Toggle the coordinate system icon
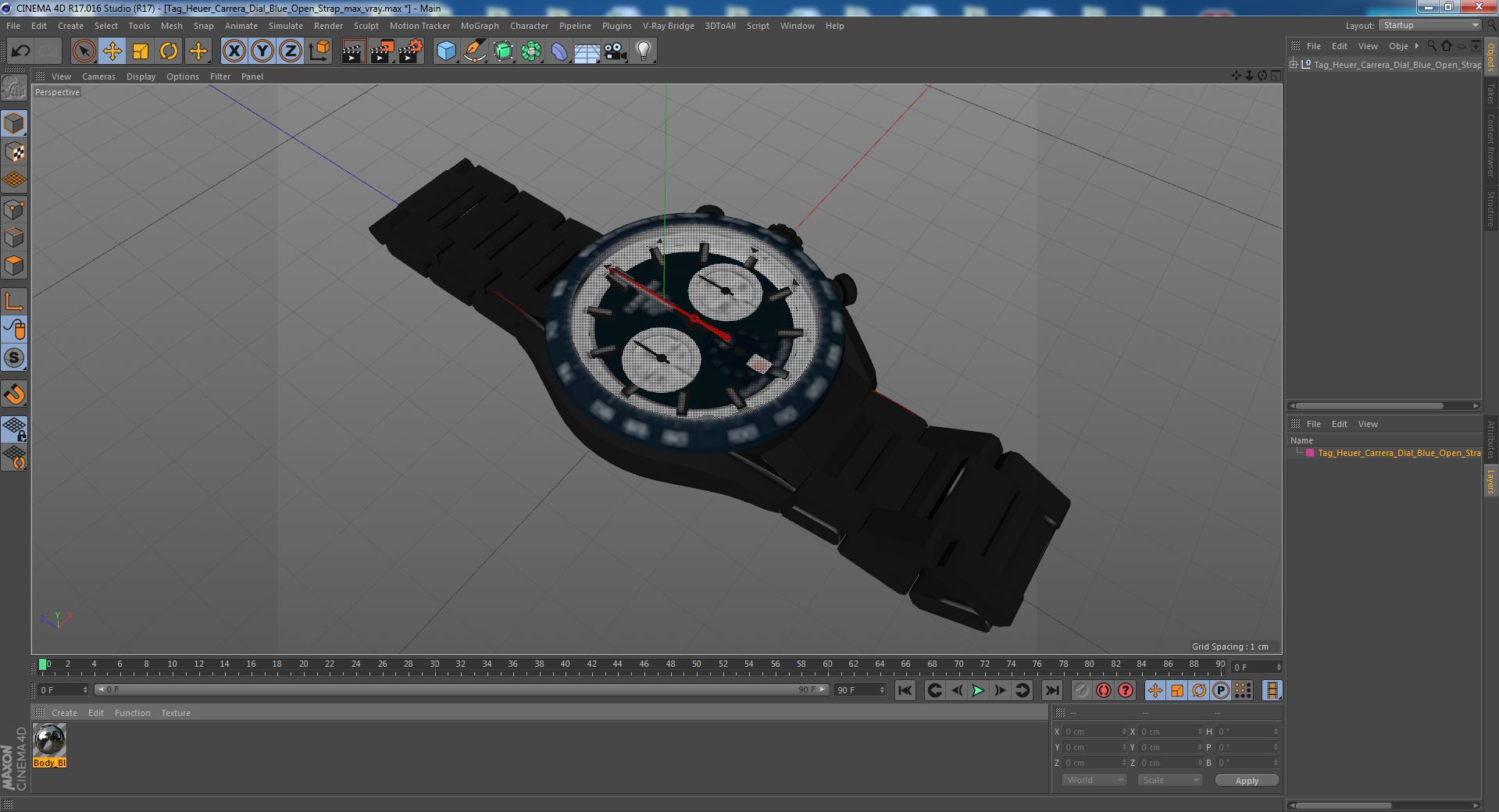This screenshot has width=1499, height=812. pyautogui.click(x=319, y=52)
